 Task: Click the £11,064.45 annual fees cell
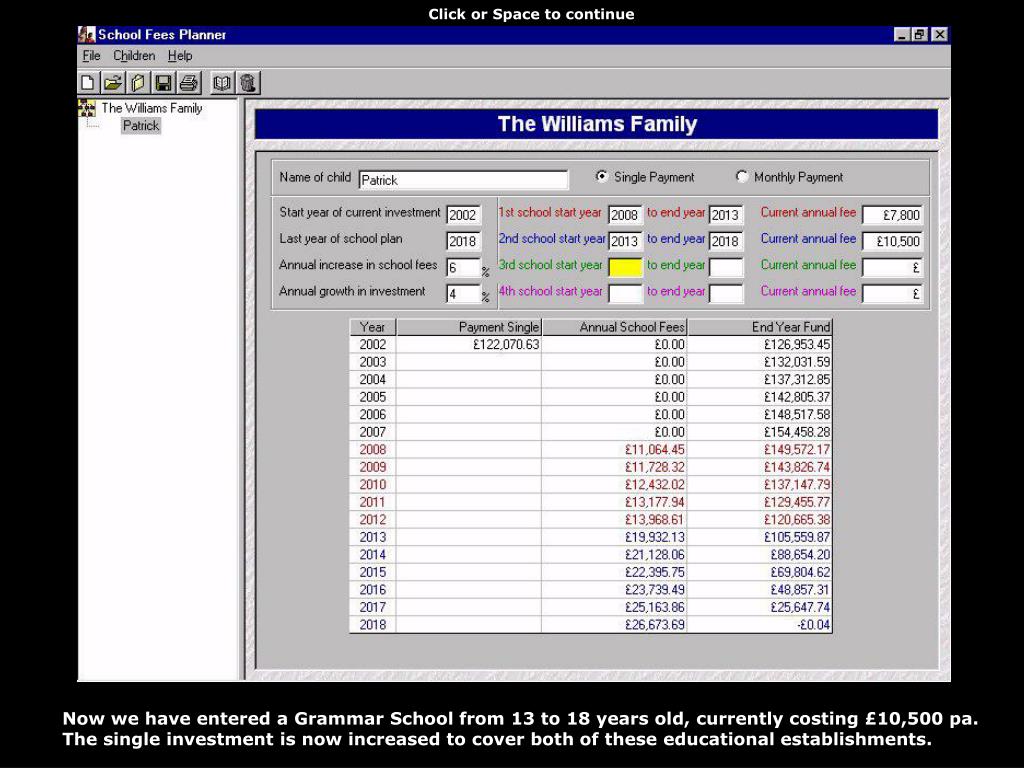pos(615,450)
